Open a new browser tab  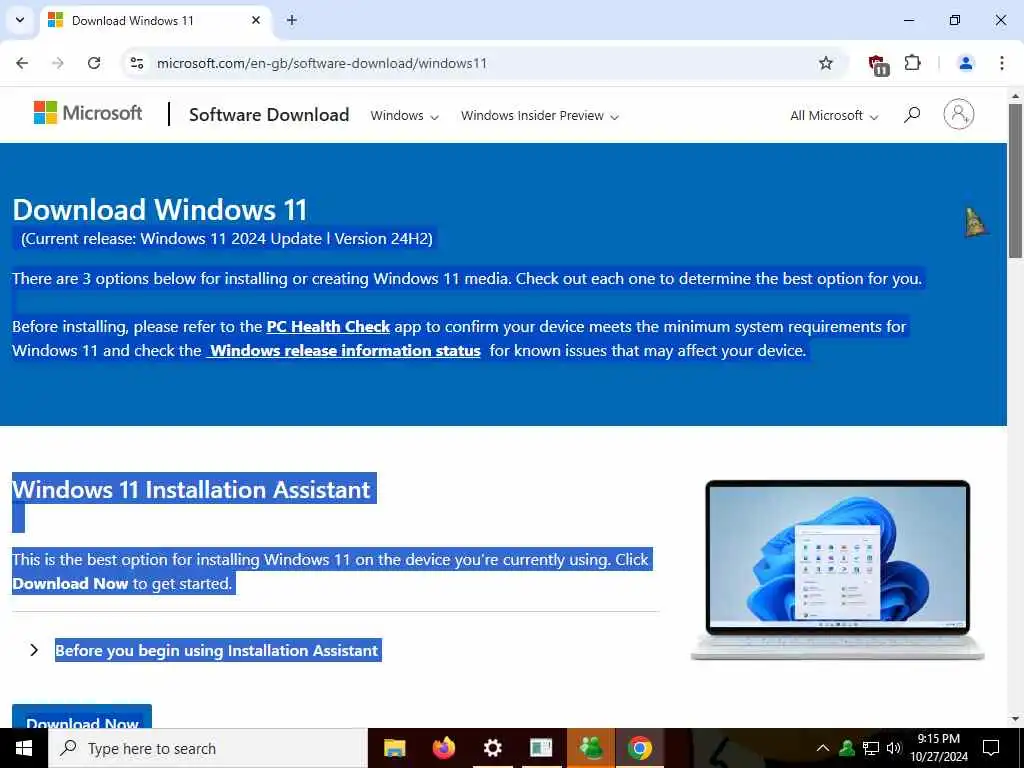(x=292, y=20)
